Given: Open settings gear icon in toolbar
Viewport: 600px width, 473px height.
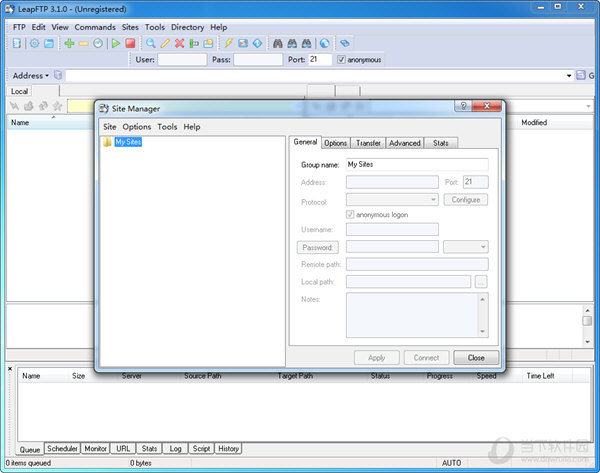Looking at the screenshot, I should pyautogui.click(x=34, y=43).
